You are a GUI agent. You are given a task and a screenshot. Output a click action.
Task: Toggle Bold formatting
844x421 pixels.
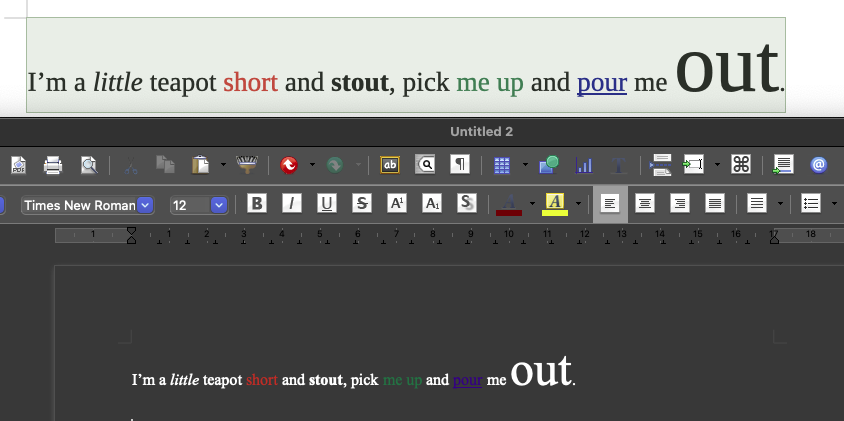(257, 204)
